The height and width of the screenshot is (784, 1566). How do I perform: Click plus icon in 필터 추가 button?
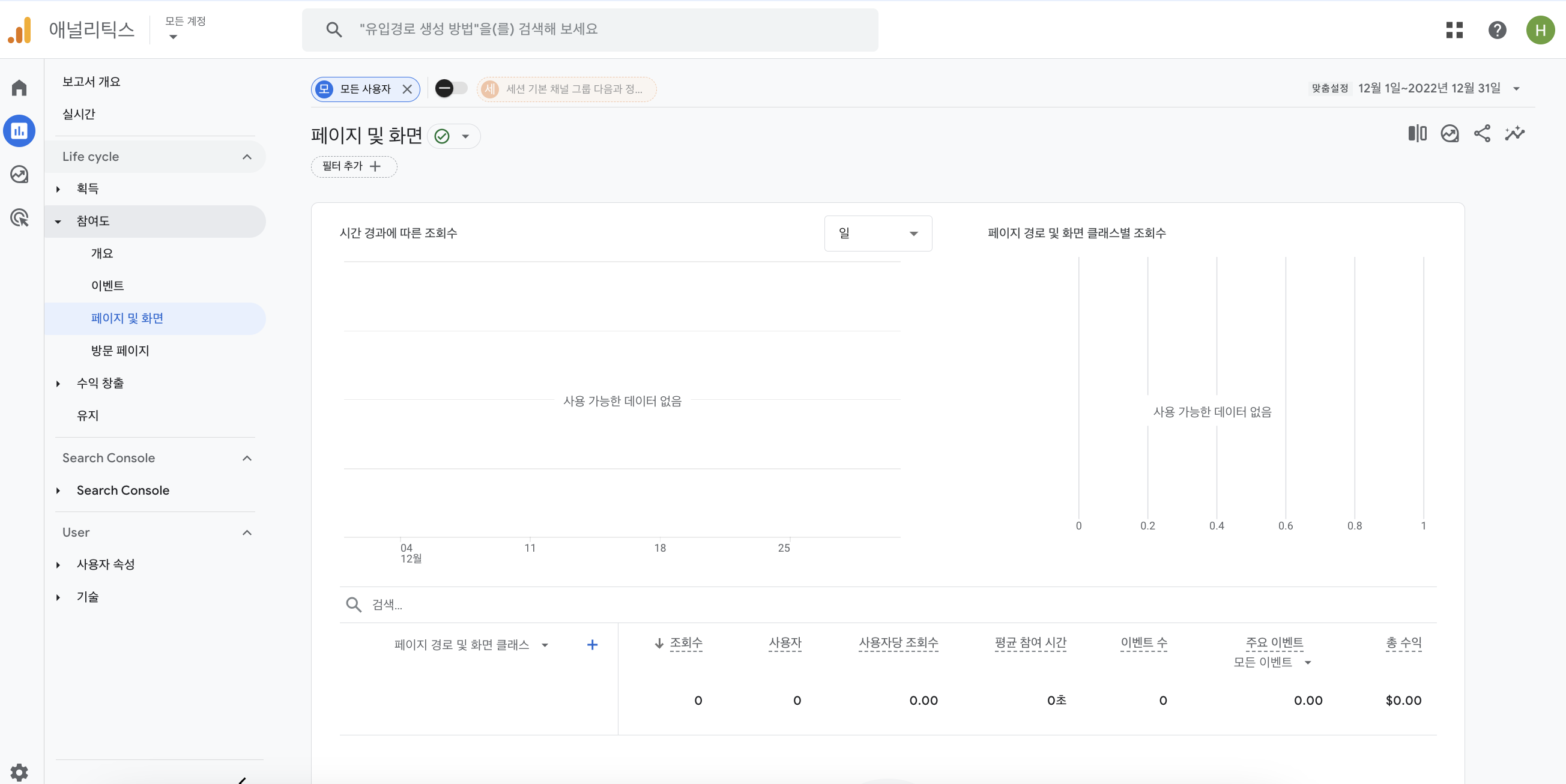coord(375,166)
